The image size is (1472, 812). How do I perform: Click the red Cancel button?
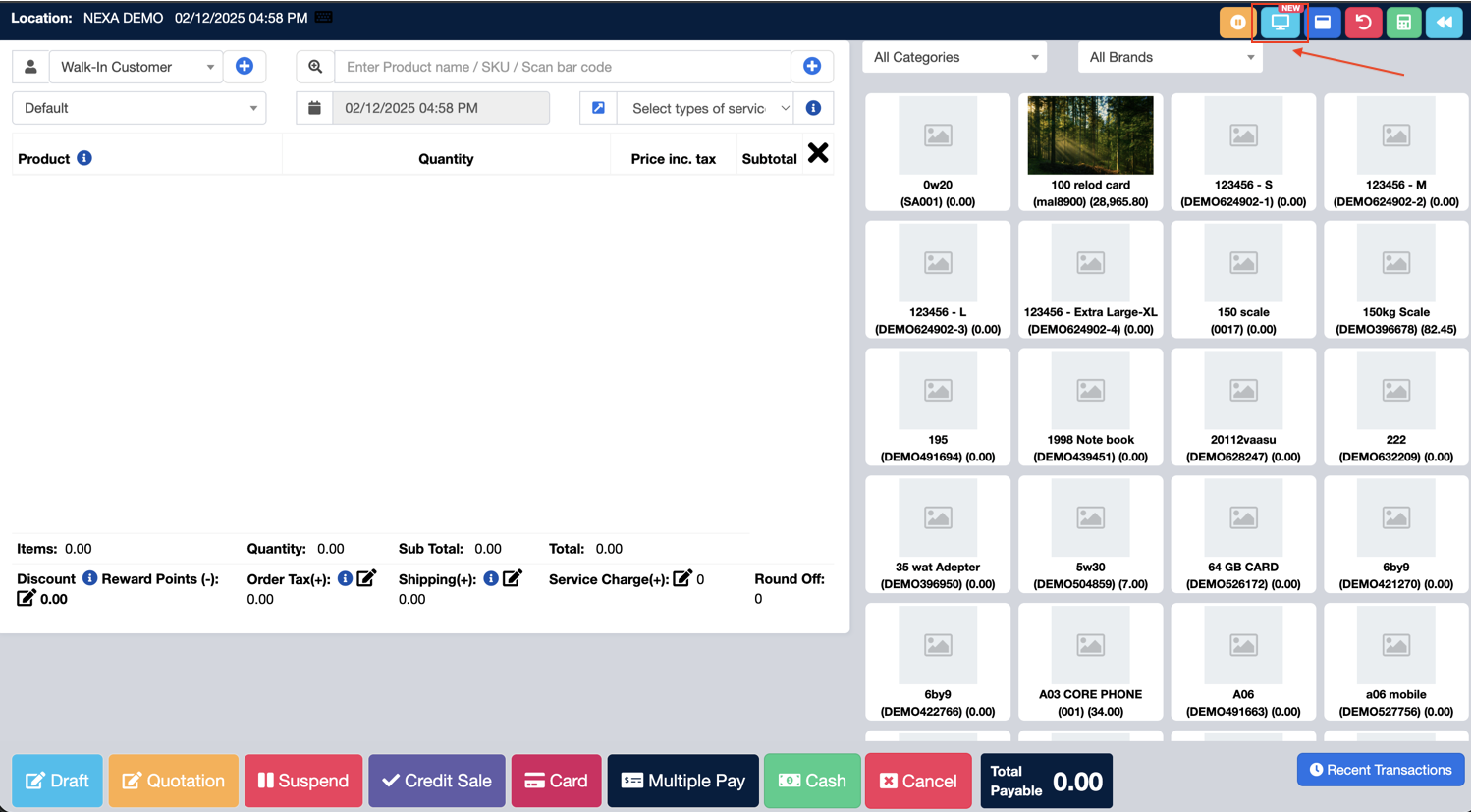[x=918, y=781]
